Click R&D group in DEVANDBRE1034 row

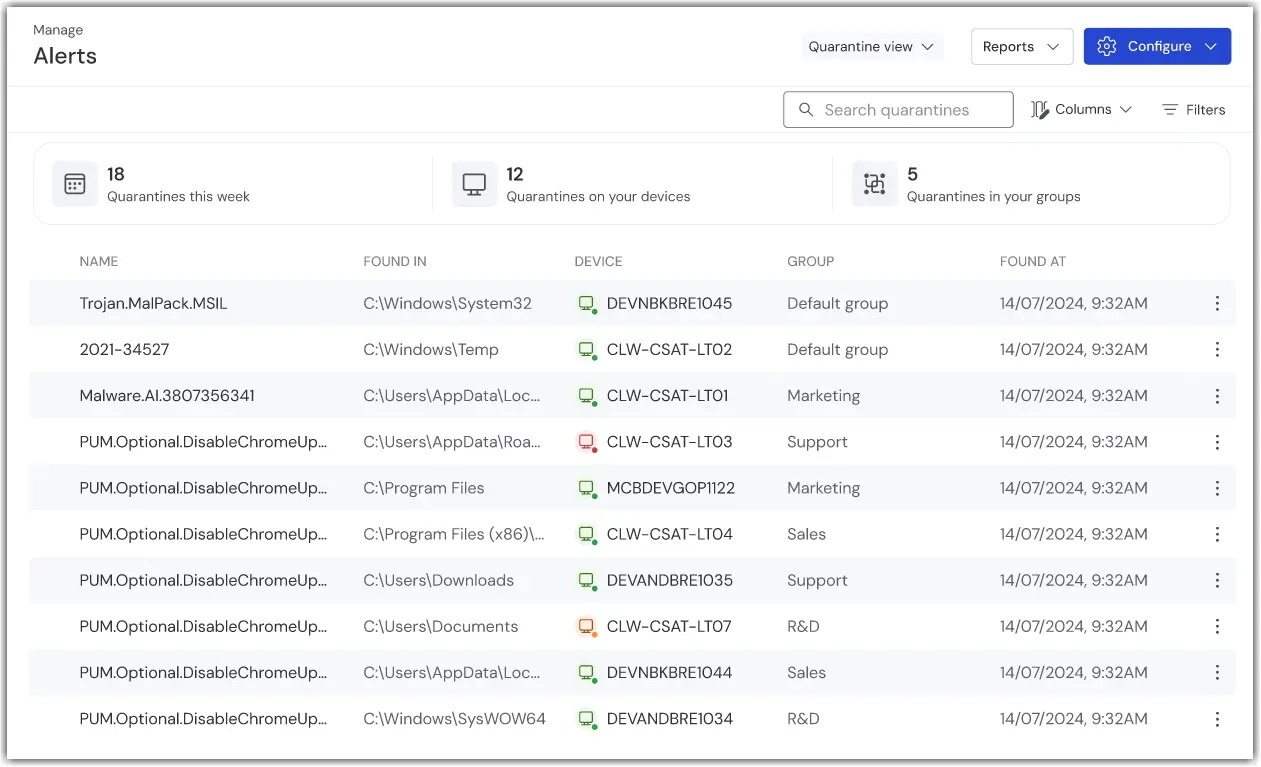[x=803, y=719]
